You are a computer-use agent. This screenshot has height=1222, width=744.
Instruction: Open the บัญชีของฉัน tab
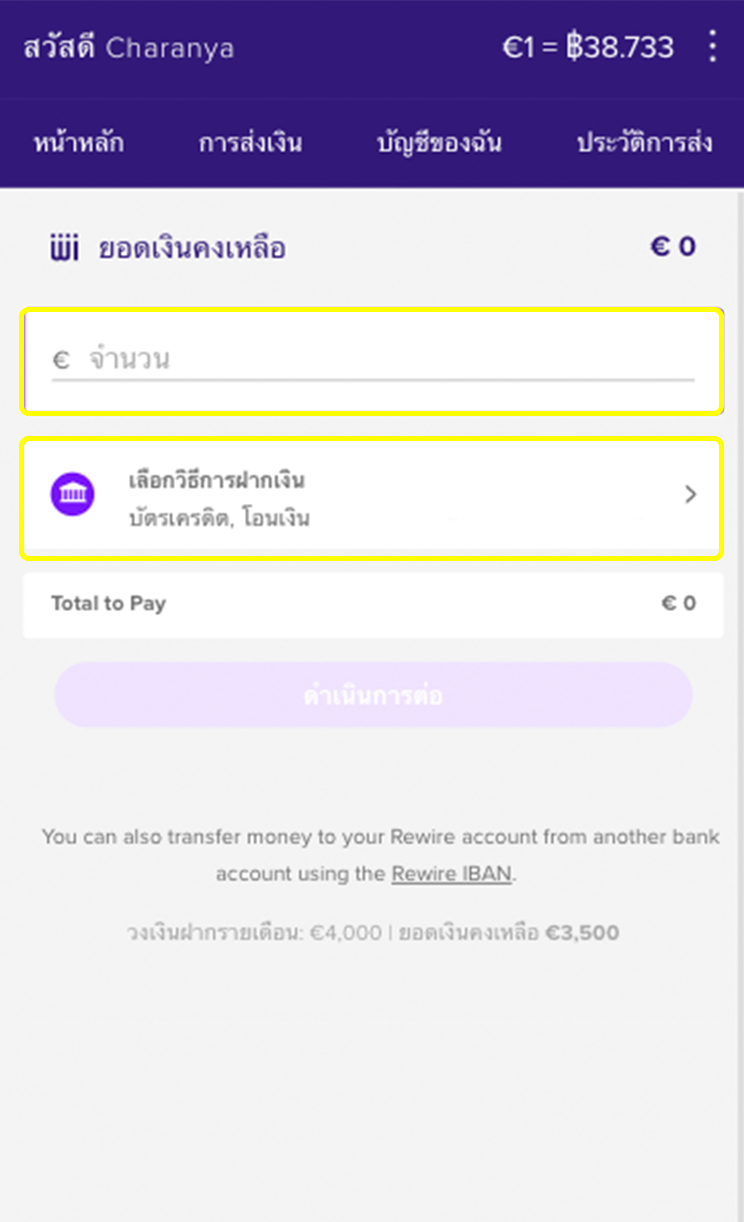439,143
